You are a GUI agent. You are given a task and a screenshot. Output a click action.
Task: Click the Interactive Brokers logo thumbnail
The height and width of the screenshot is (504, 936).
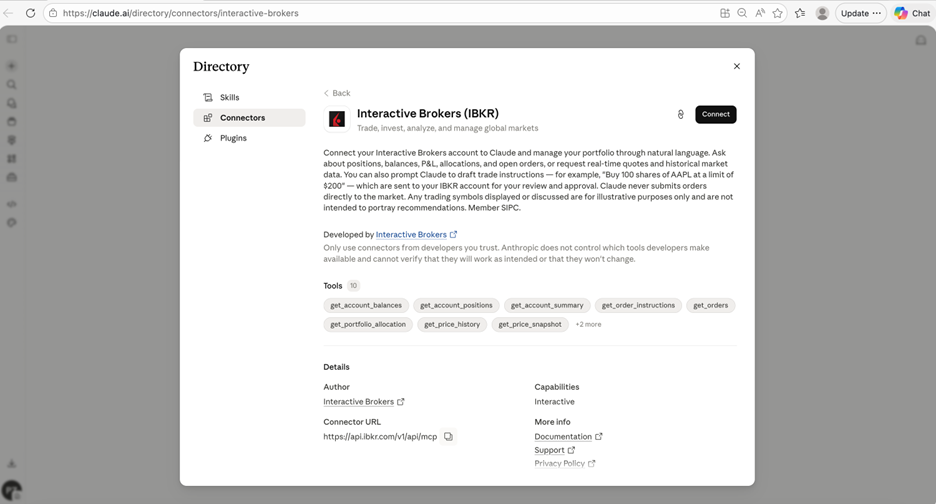(x=337, y=119)
